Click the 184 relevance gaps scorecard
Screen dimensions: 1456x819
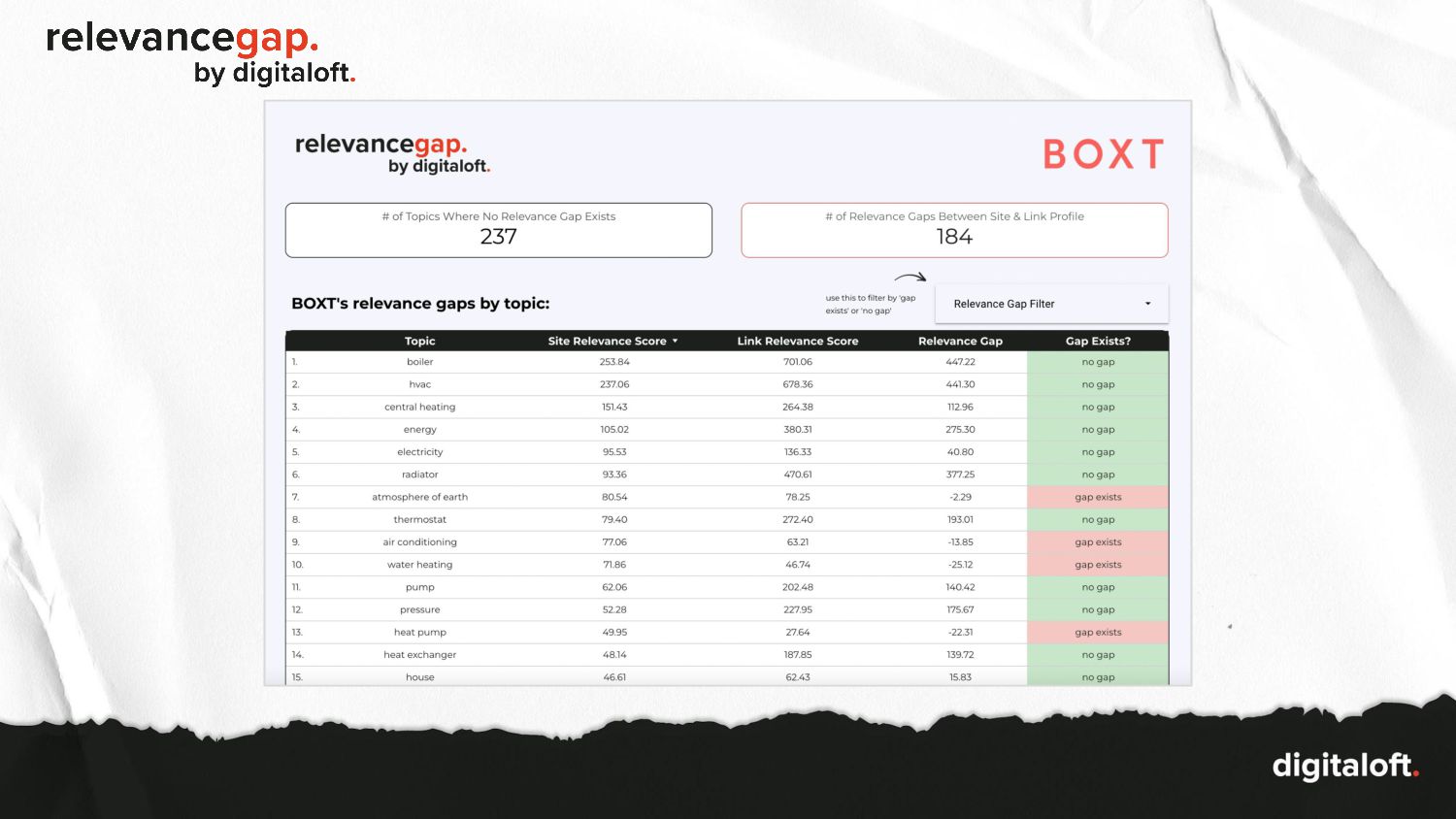click(954, 230)
